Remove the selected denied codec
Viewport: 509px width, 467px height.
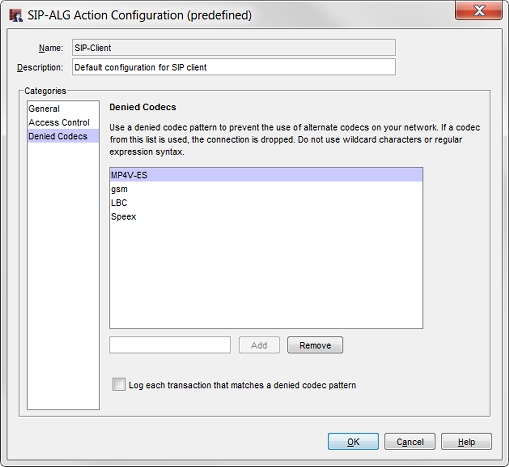coord(315,345)
